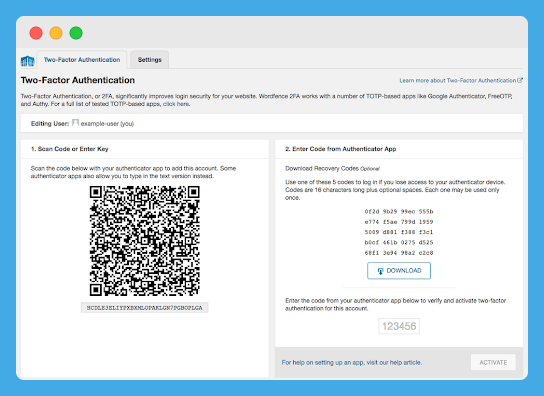The height and width of the screenshot is (396, 544).
Task: Switch to the Settings tab
Action: 150,60
